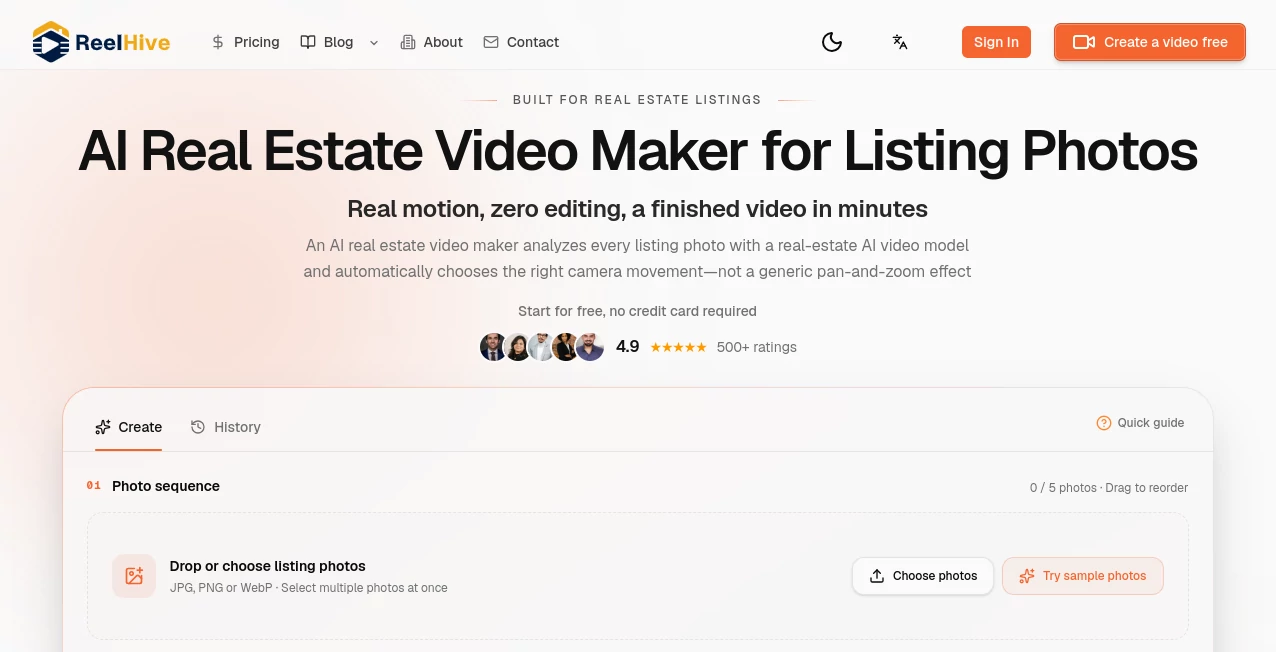Click the main 'AI Real Estate Video Maker' headline
Image resolution: width=1276 pixels, height=652 pixels.
[x=638, y=152]
